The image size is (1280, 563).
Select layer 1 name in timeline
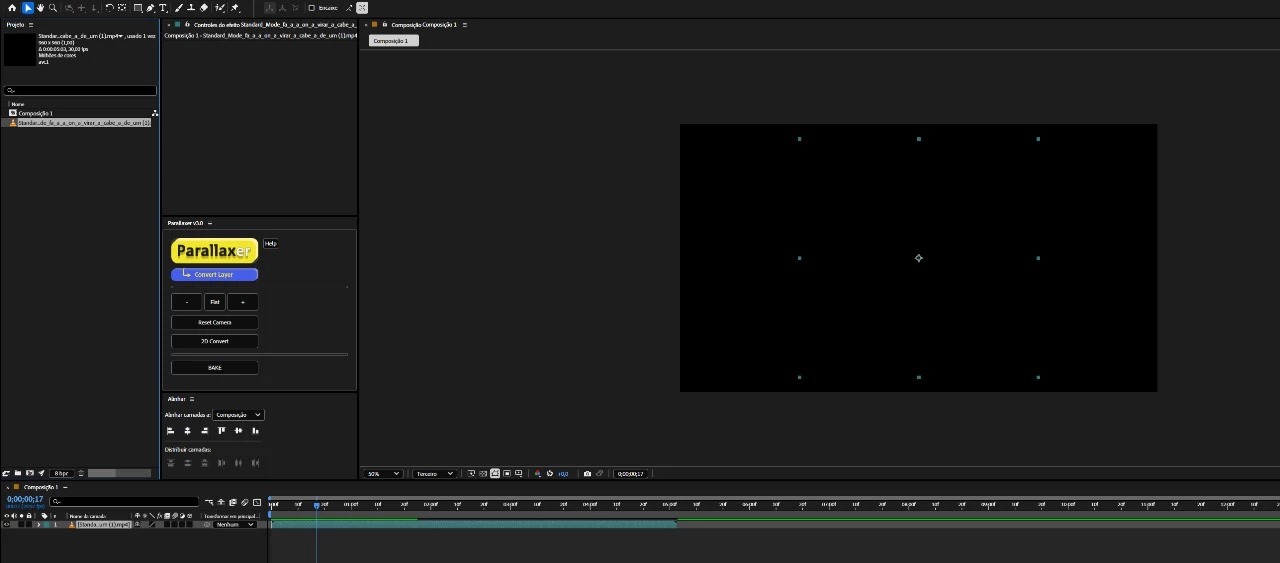[x=104, y=524]
